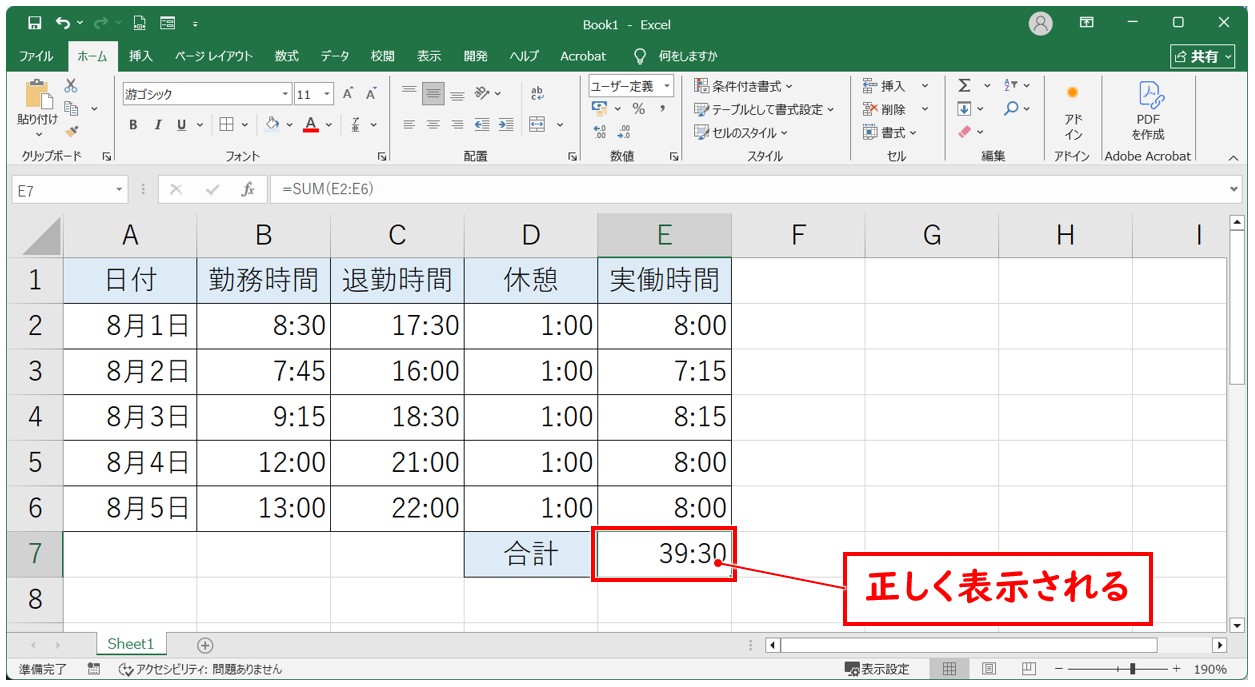Switch to the Insert (挿入) tab
1255x687 pixels.
pos(140,56)
